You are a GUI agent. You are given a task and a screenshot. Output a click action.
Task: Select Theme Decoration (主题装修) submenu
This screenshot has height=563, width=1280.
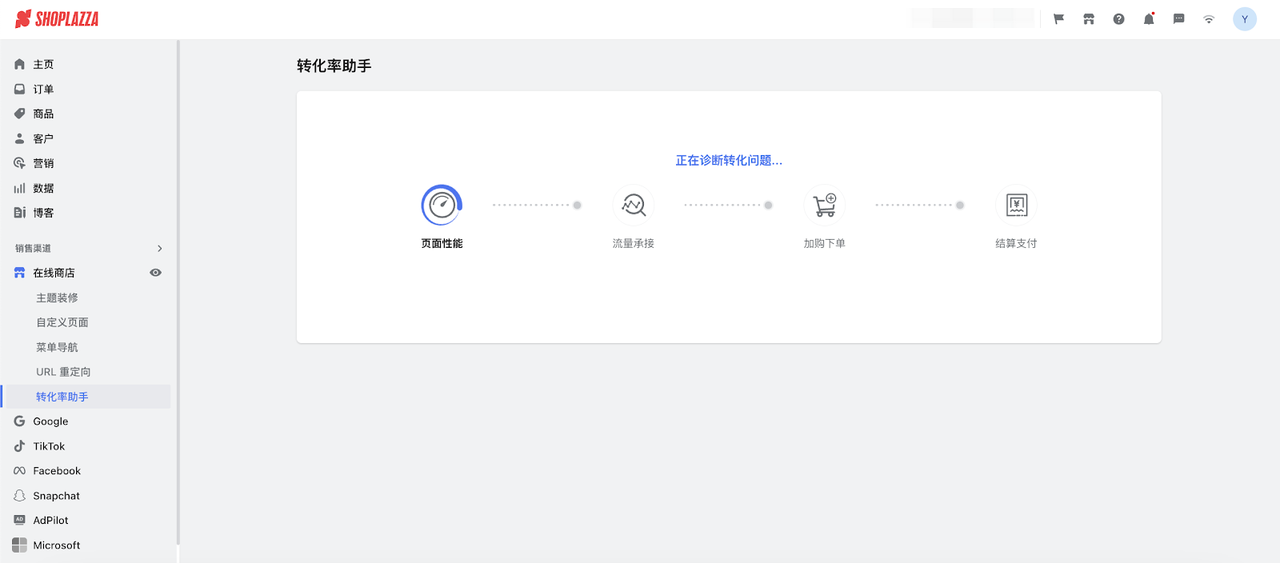coord(57,298)
